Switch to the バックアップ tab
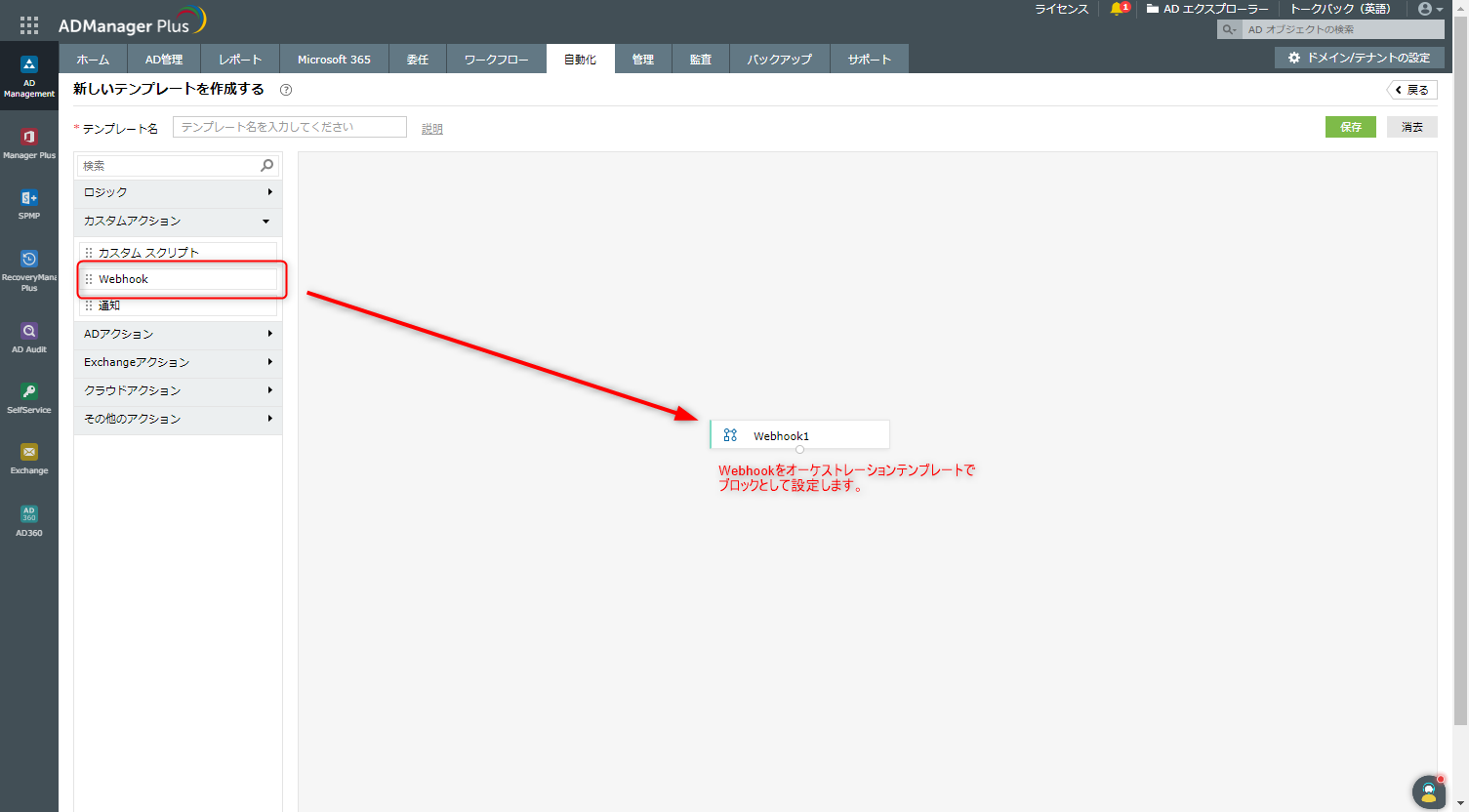 (x=780, y=60)
